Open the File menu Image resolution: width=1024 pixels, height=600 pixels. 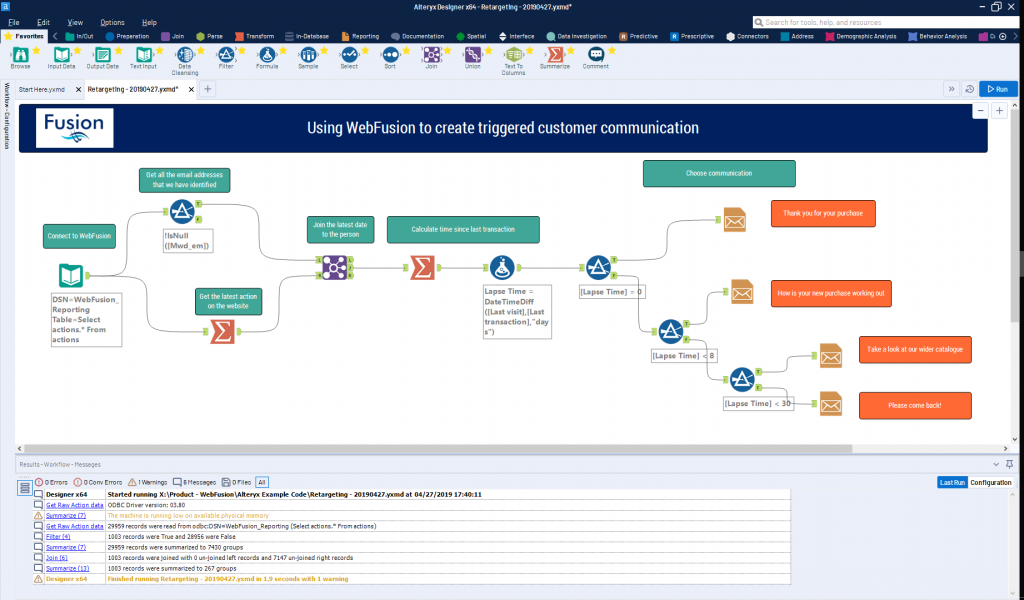pyautogui.click(x=14, y=22)
